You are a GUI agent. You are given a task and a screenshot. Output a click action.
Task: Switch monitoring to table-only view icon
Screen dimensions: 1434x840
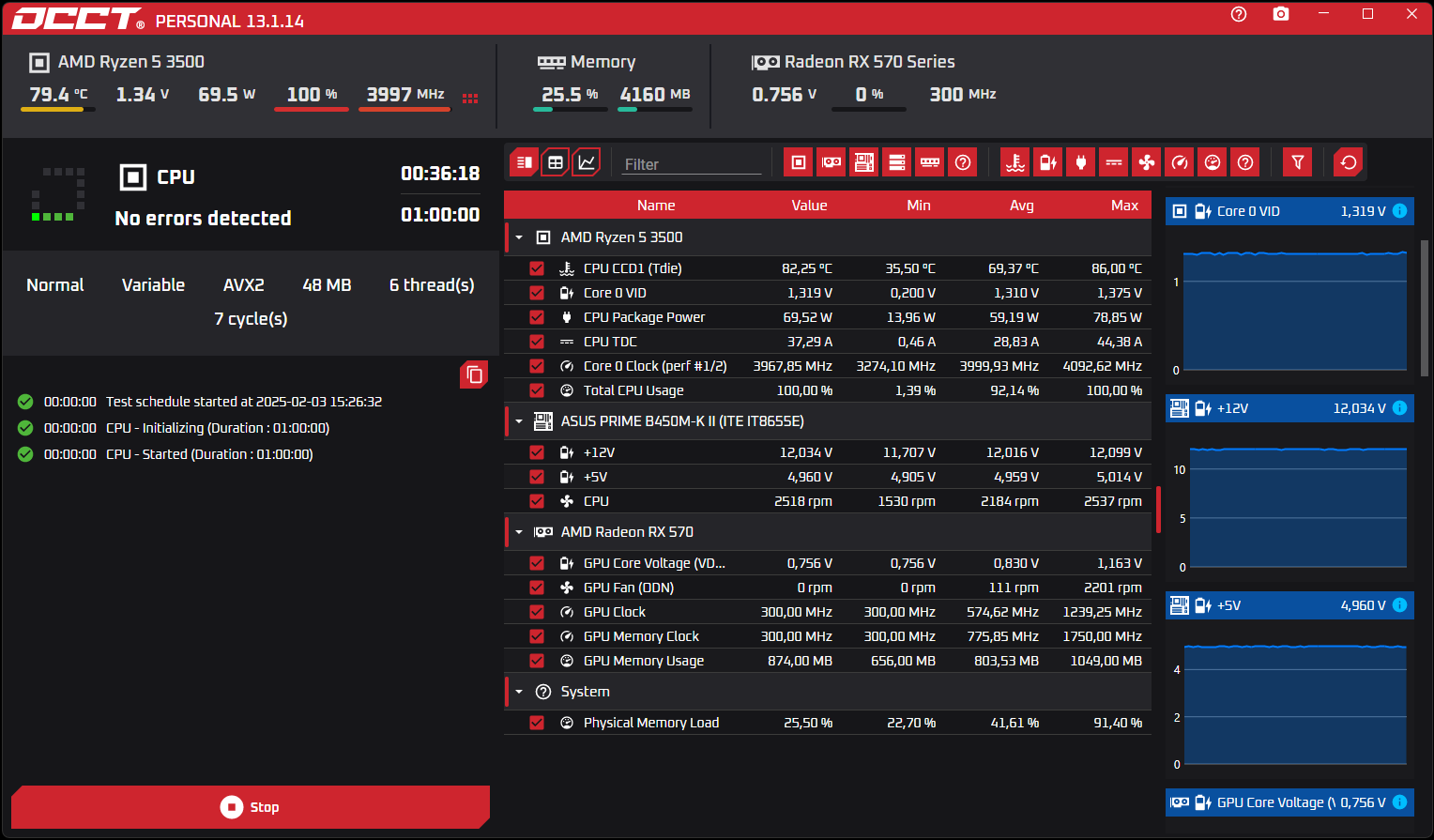click(x=556, y=162)
